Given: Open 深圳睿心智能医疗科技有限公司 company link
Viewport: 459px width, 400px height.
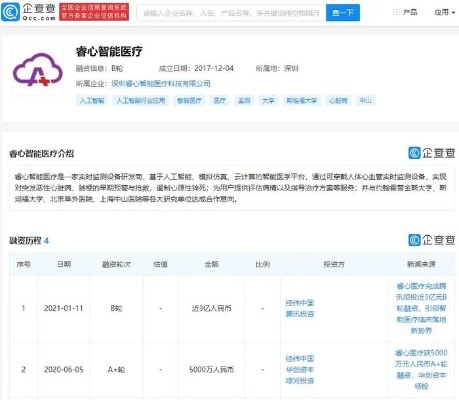Looking at the screenshot, I should (161, 83).
